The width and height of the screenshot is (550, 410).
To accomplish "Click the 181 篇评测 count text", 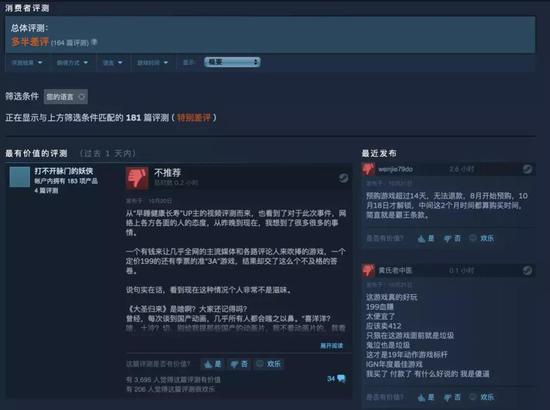I will tap(147, 117).
